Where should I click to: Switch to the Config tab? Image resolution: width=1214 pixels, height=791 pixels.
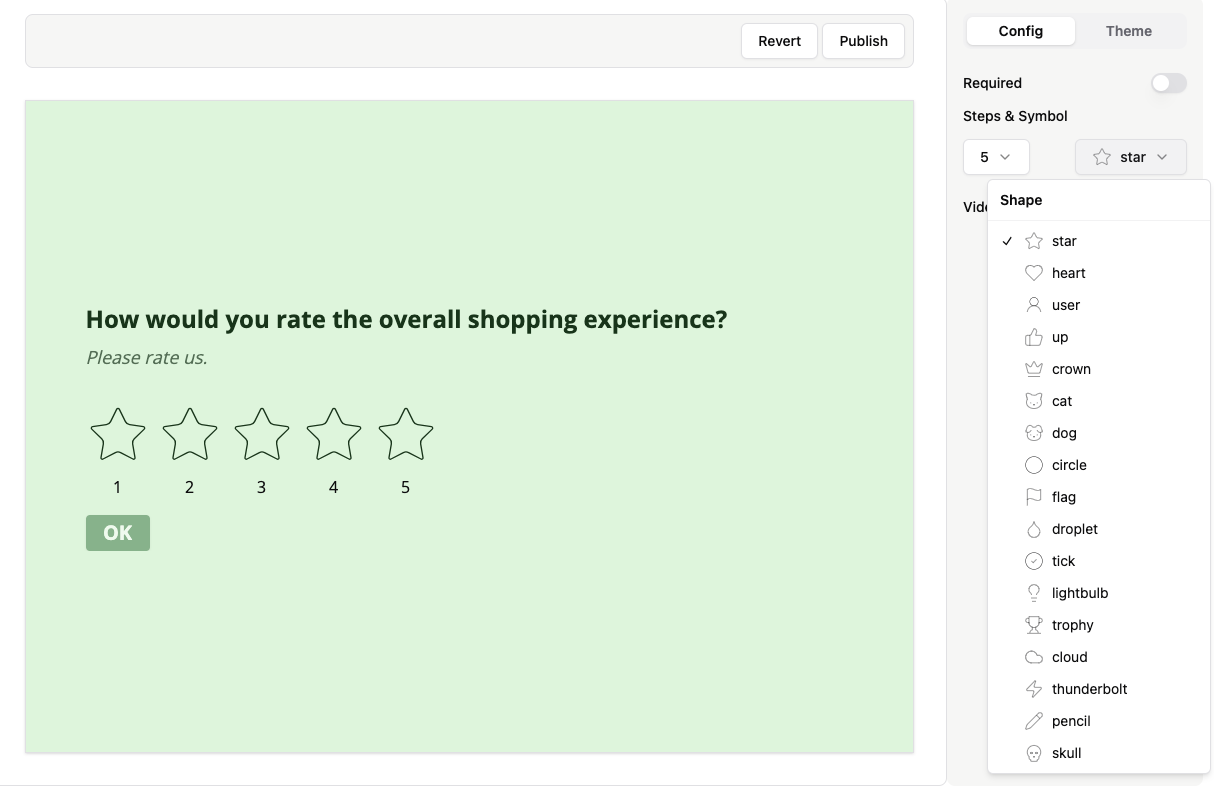click(1020, 31)
